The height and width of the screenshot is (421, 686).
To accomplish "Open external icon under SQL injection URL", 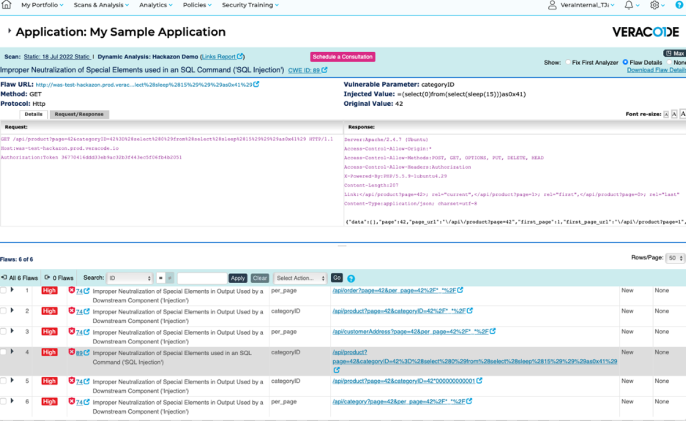I will (x=336, y=370).
